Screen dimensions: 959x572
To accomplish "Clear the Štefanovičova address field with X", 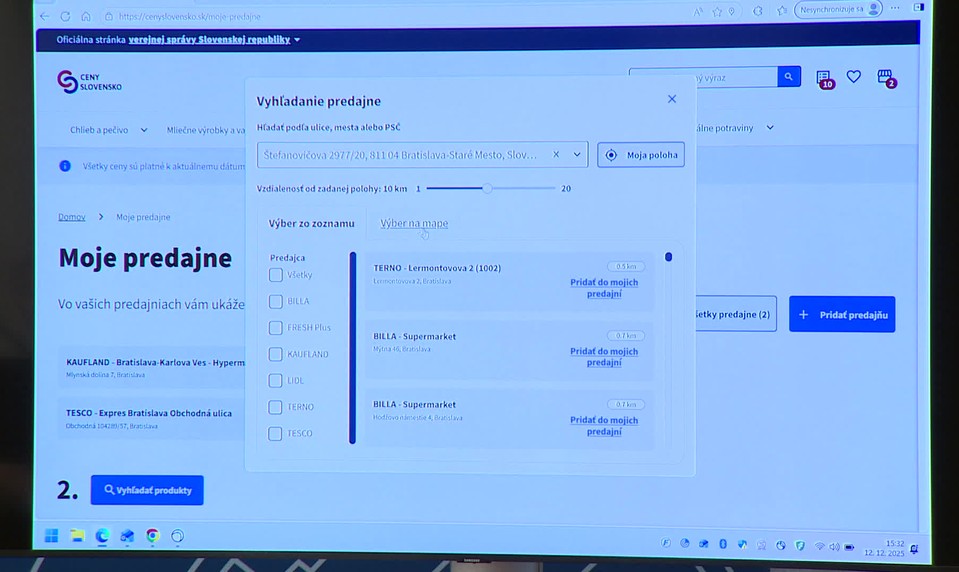I will point(556,155).
